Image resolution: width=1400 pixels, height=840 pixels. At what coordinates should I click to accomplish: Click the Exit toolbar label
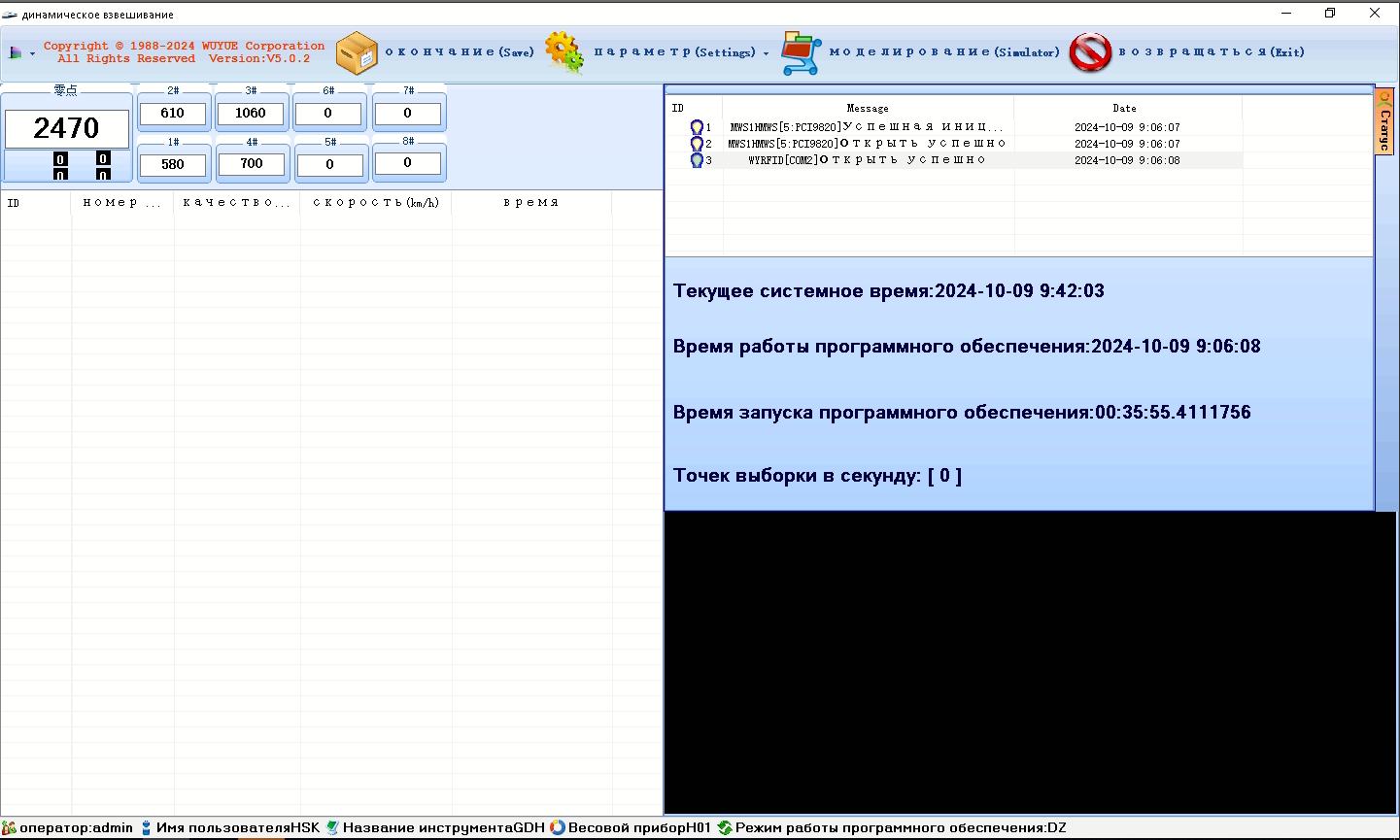1211,52
